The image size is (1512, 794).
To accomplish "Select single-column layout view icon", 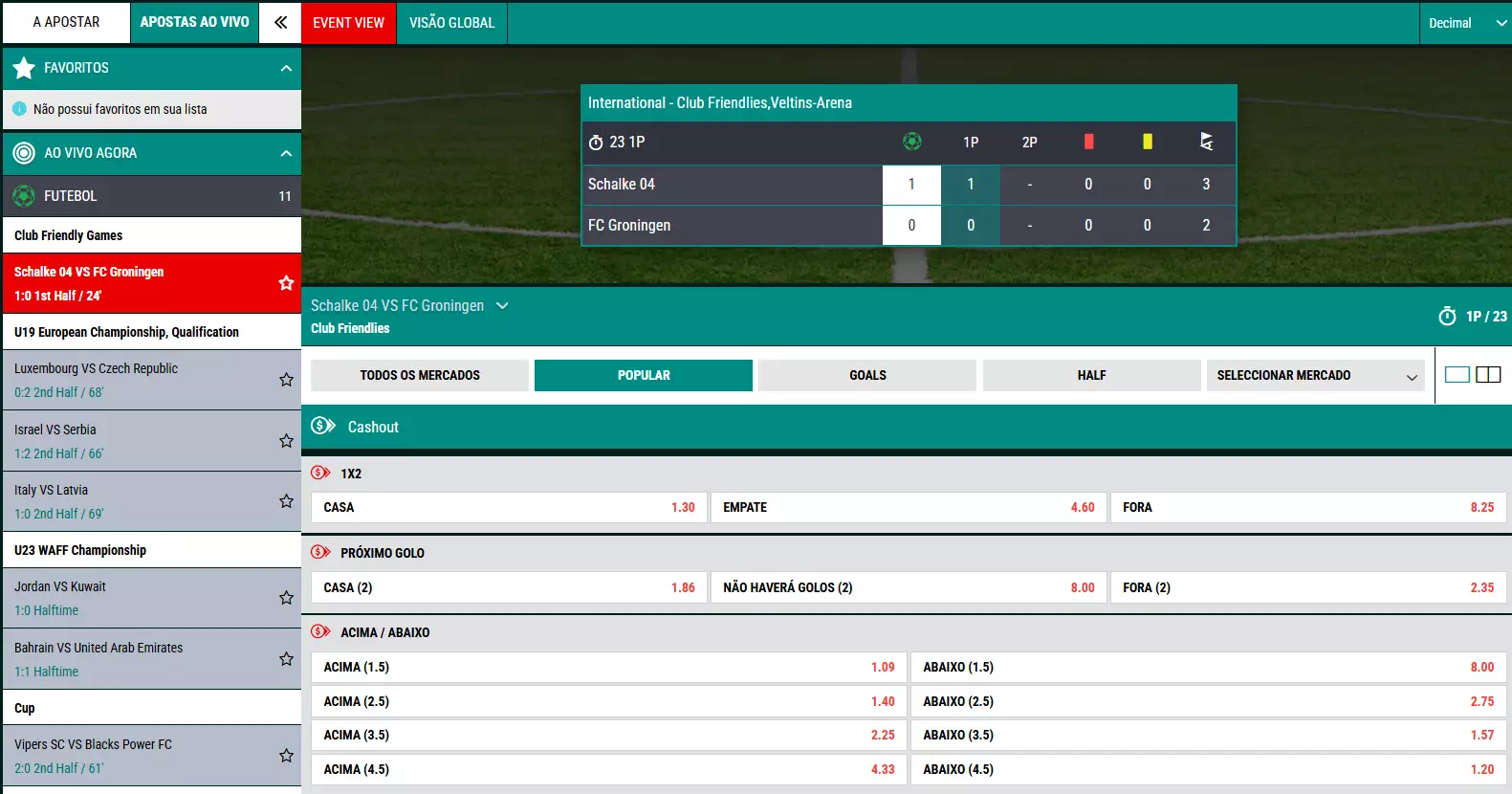I will point(1457,375).
